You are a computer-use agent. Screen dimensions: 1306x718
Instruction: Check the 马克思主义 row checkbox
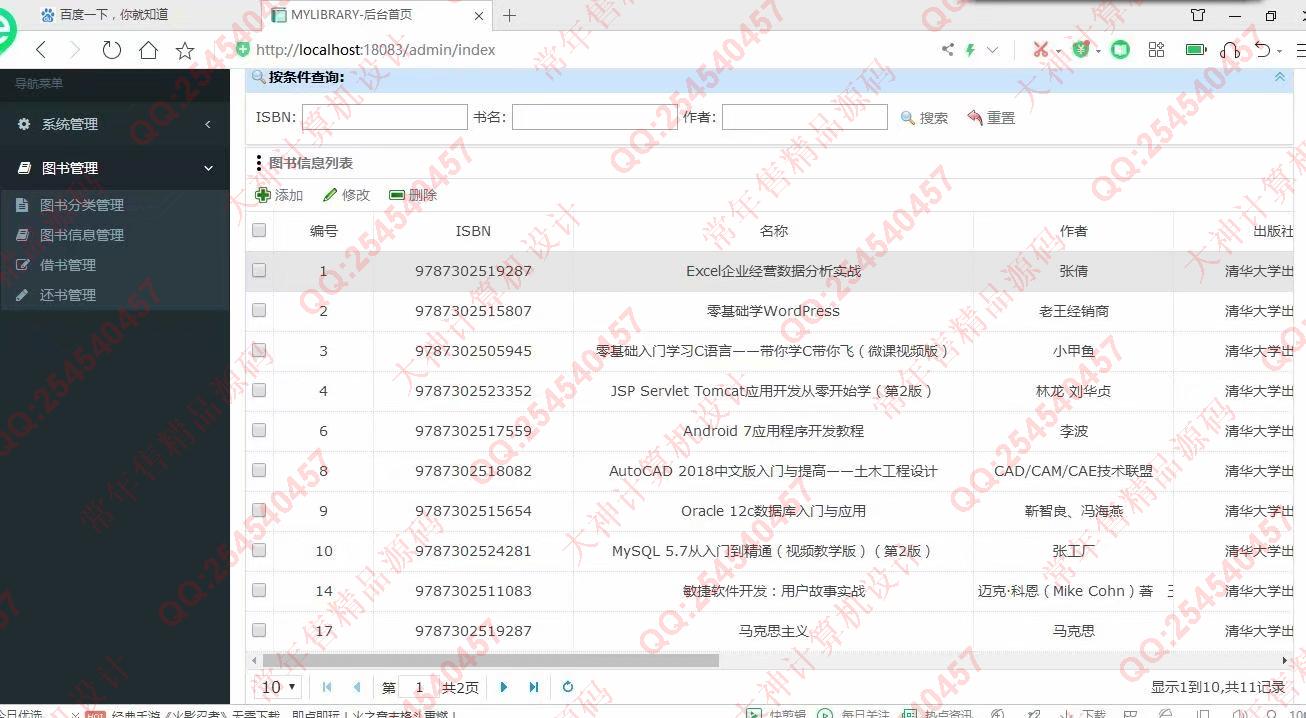tap(259, 630)
